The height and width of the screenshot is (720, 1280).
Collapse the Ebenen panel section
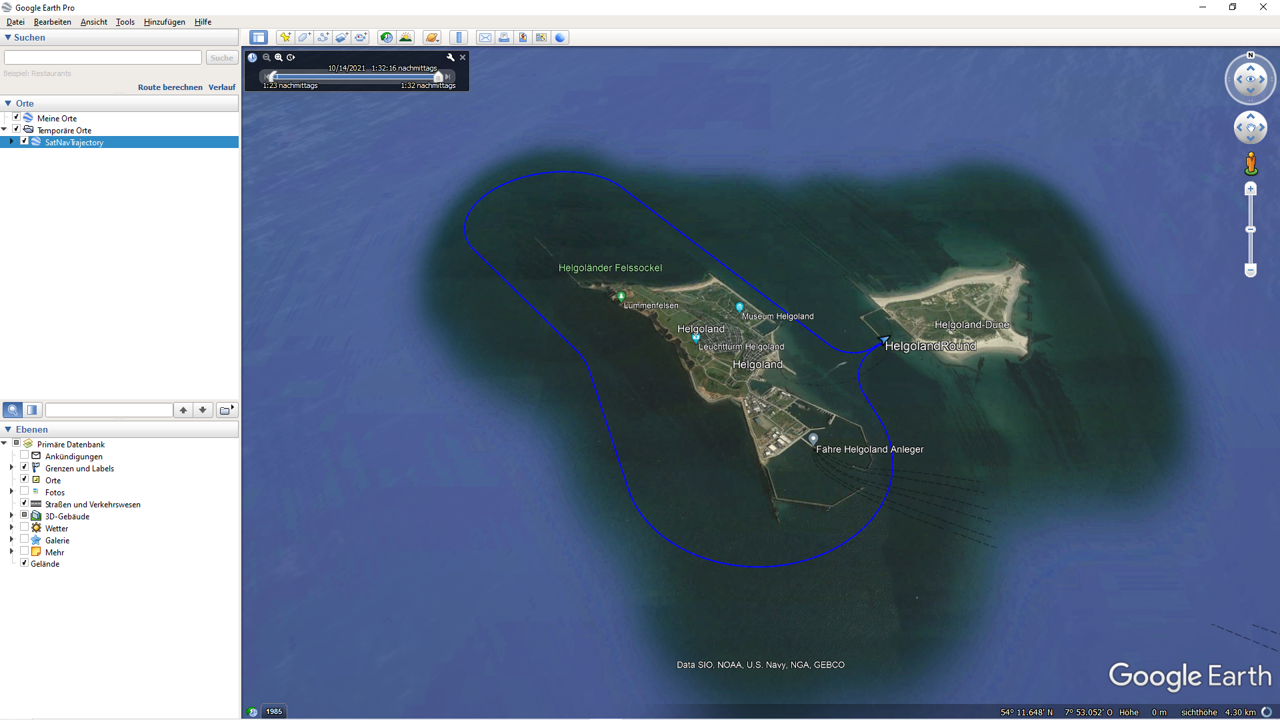[8, 430]
